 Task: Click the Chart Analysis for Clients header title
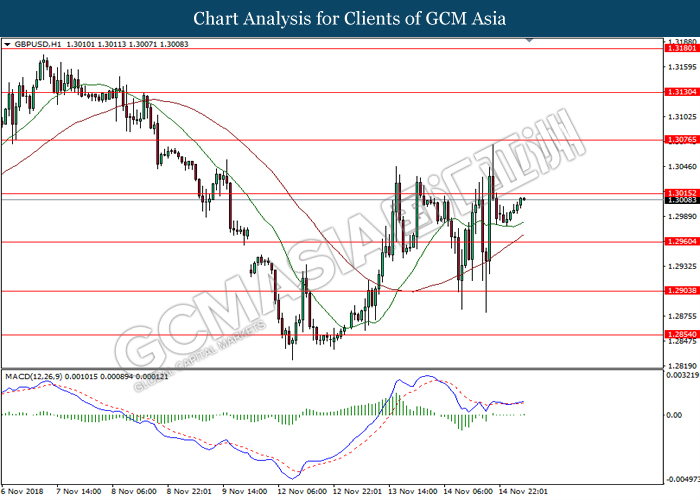coord(350,19)
